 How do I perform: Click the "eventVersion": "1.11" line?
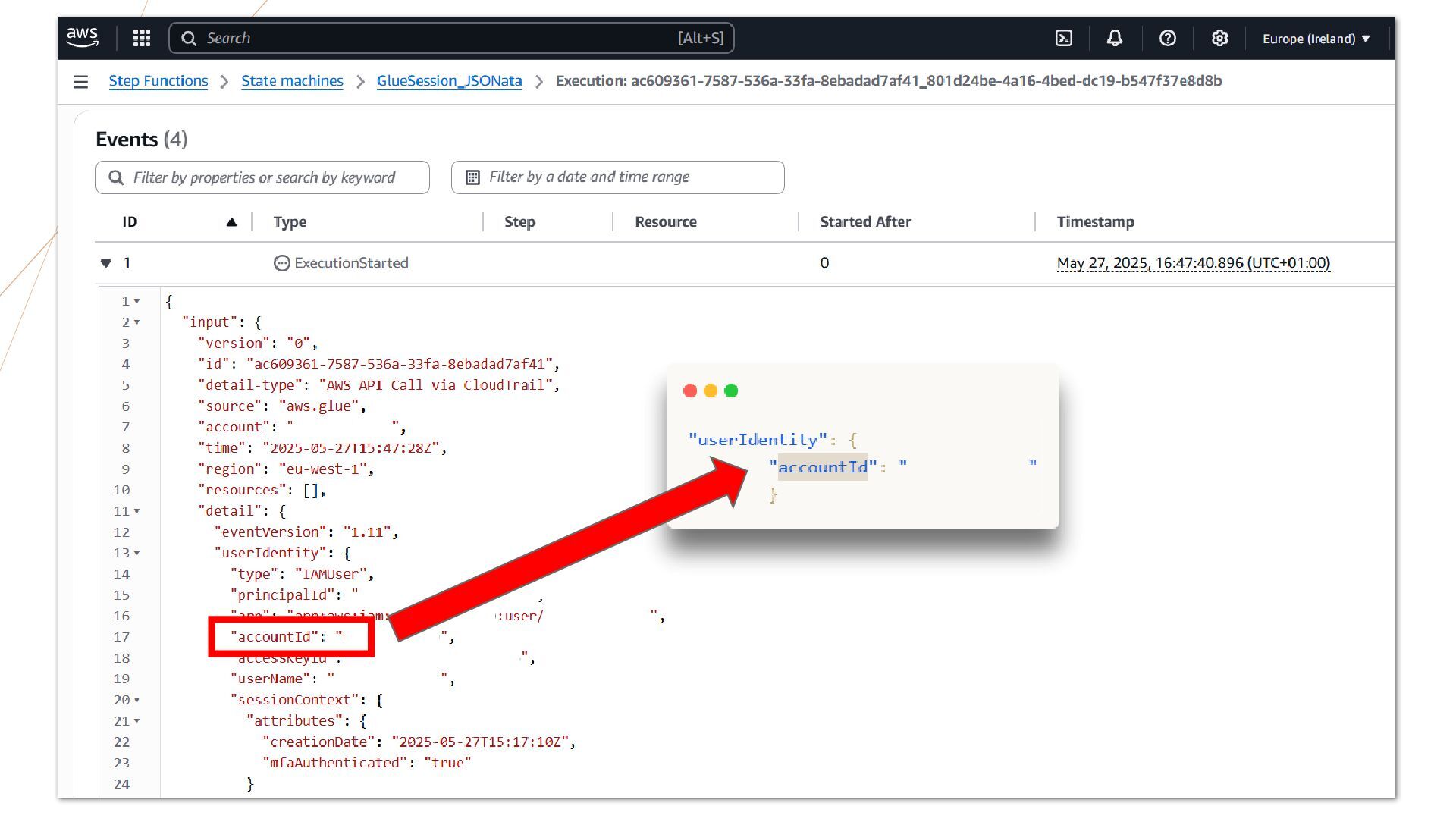click(x=306, y=532)
